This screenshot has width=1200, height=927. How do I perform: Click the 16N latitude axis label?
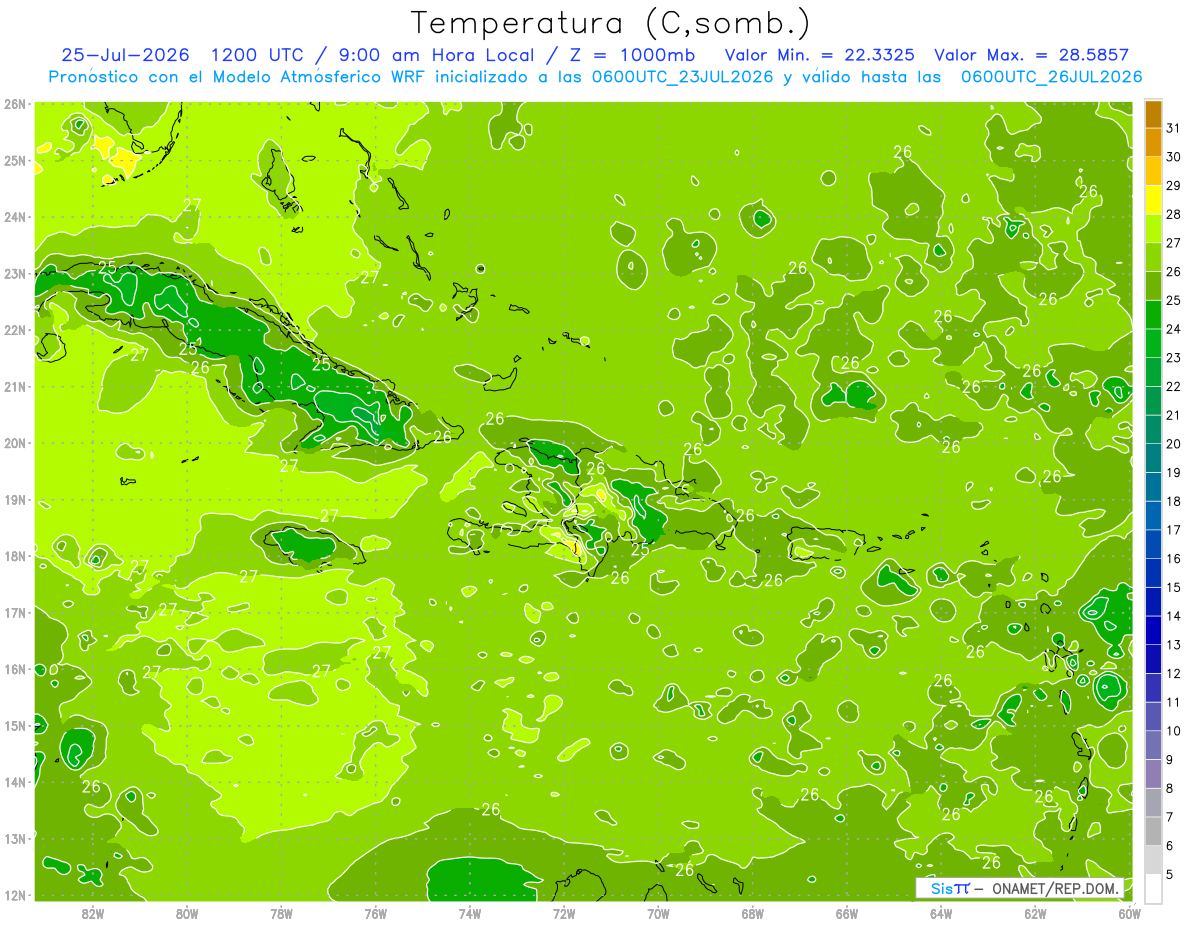click(x=14, y=669)
